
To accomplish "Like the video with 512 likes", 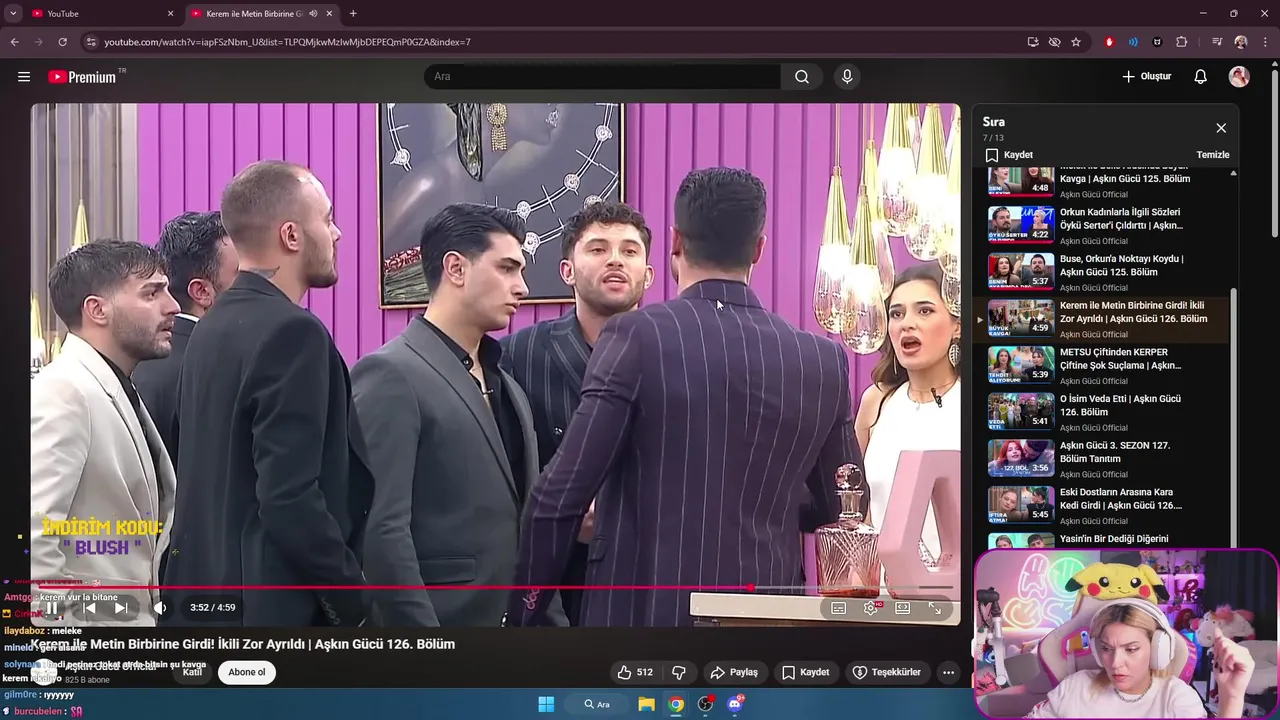I will pyautogui.click(x=635, y=672).
